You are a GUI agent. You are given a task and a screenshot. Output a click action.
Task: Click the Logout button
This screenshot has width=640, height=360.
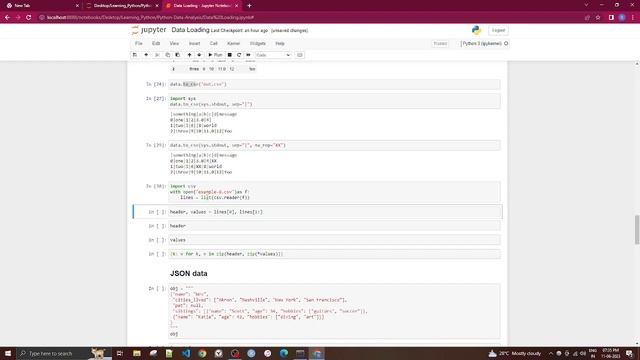pyautogui.click(x=498, y=30)
